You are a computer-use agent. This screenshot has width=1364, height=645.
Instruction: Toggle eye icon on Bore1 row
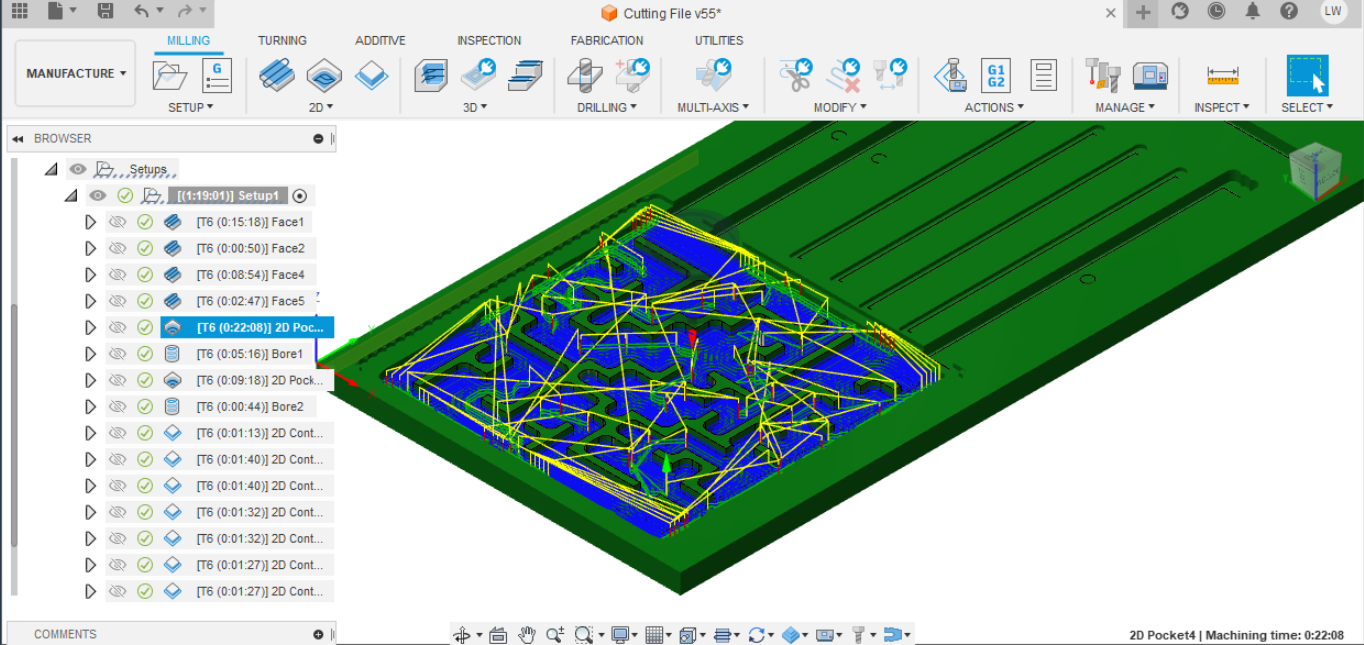[117, 354]
